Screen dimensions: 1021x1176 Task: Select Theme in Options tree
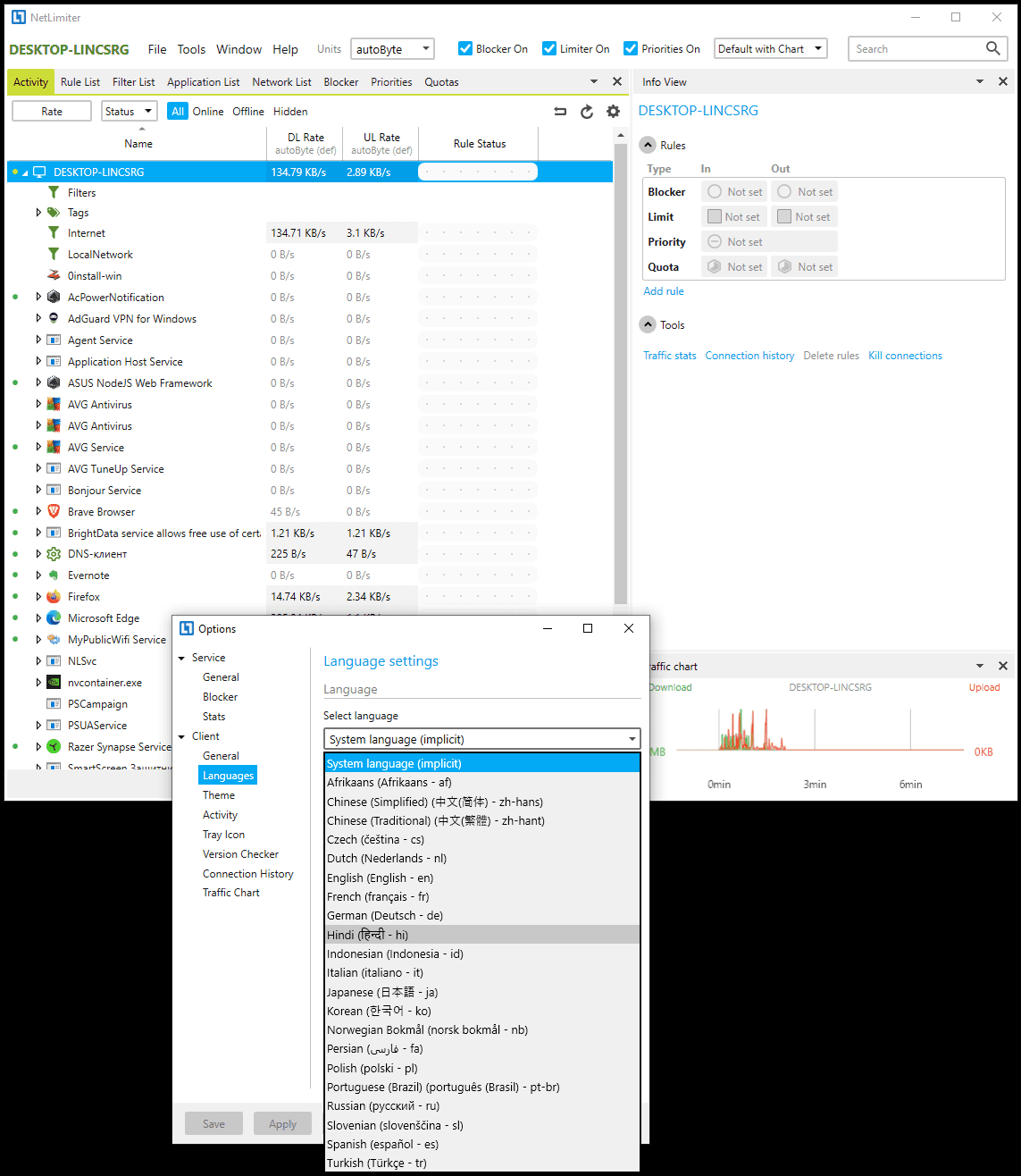coord(219,795)
